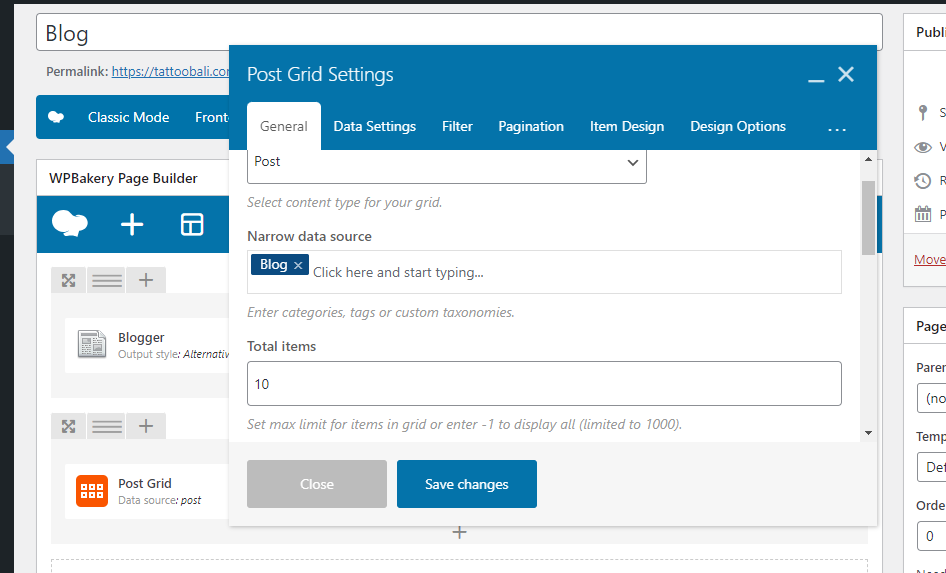Collapse the admin menu with the left arrow
The height and width of the screenshot is (573, 946).
click(x=8, y=147)
